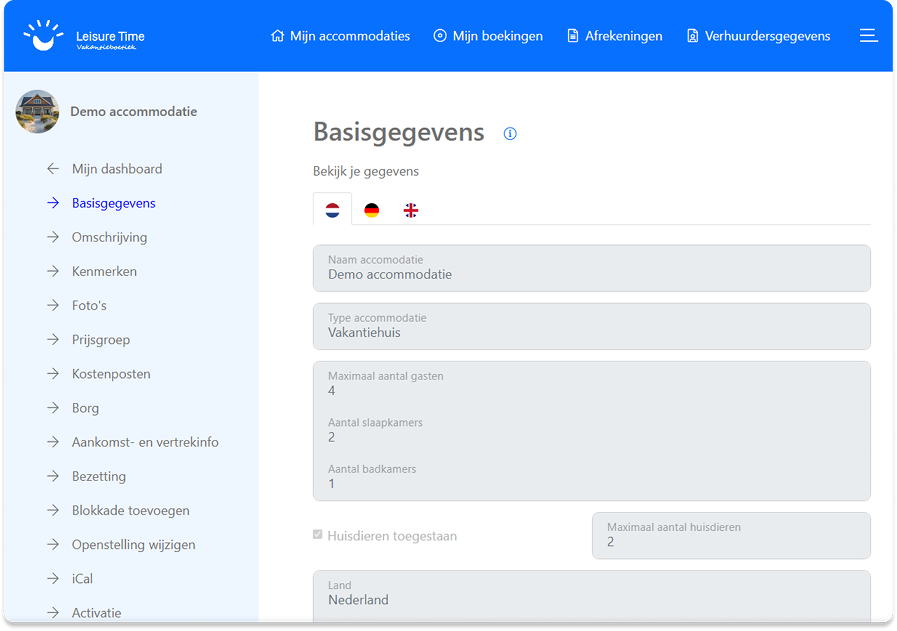The height and width of the screenshot is (631, 897).
Task: Click the arrow icon next to iCal
Action: 53,578
